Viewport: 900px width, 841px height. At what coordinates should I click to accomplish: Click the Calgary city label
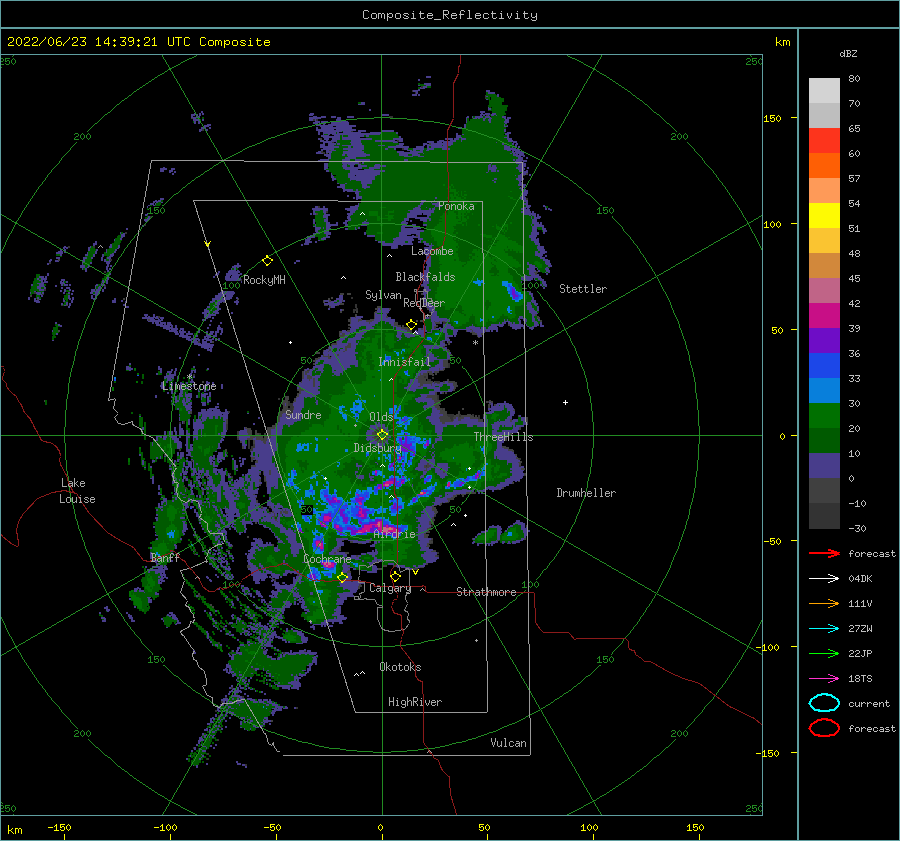[x=390, y=588]
